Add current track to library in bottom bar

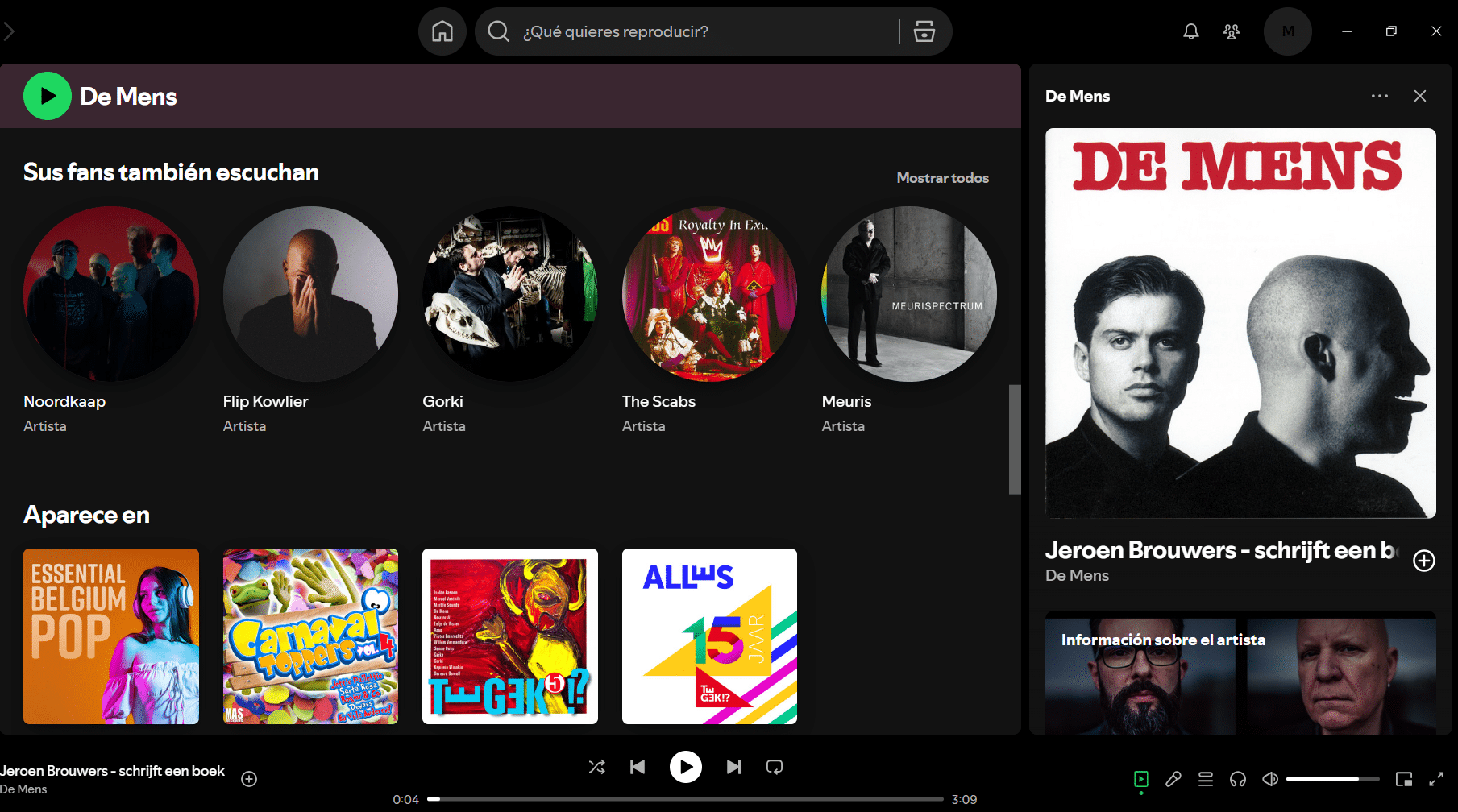click(249, 779)
